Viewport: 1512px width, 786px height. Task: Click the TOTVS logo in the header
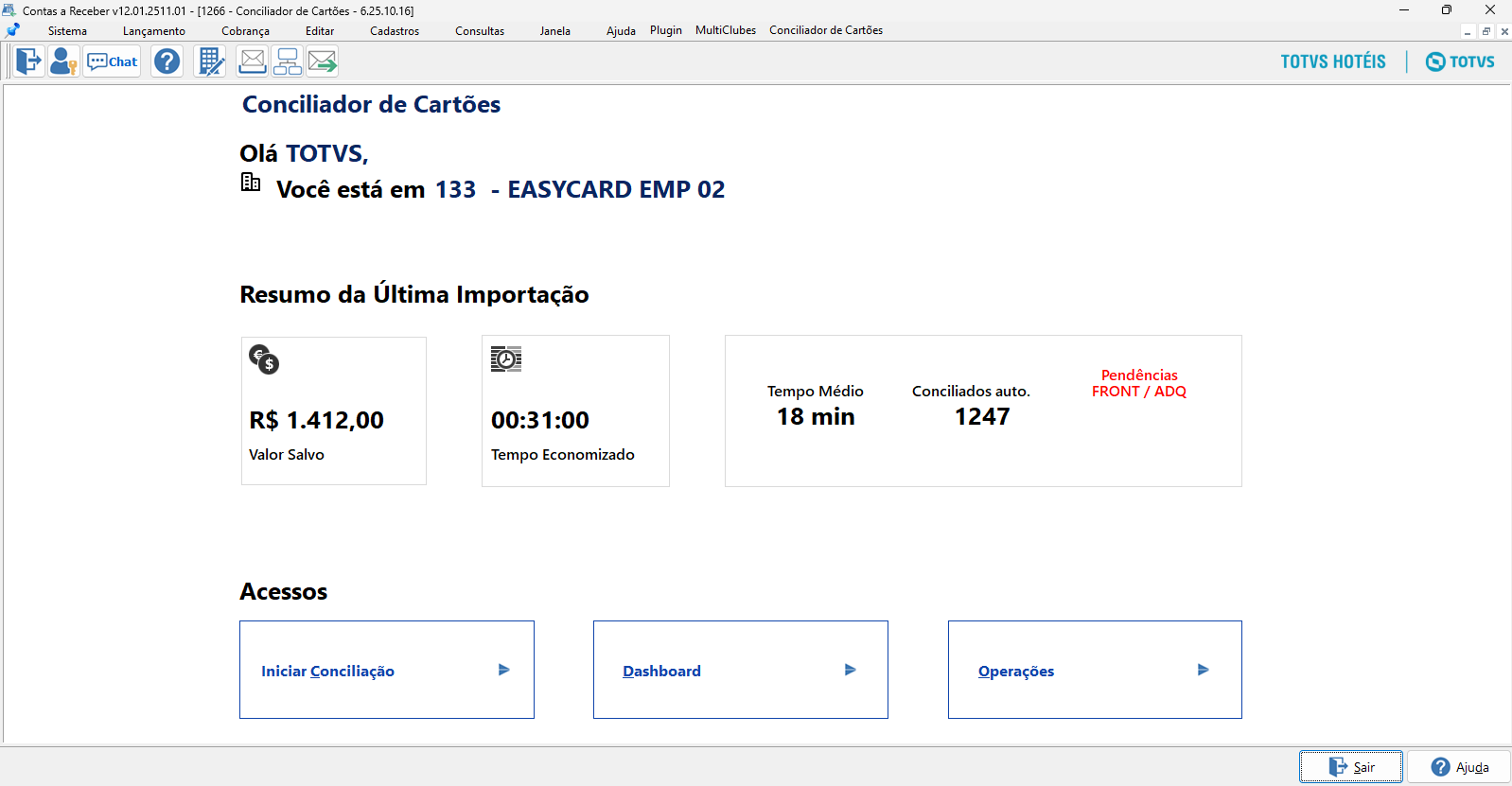tap(1460, 61)
